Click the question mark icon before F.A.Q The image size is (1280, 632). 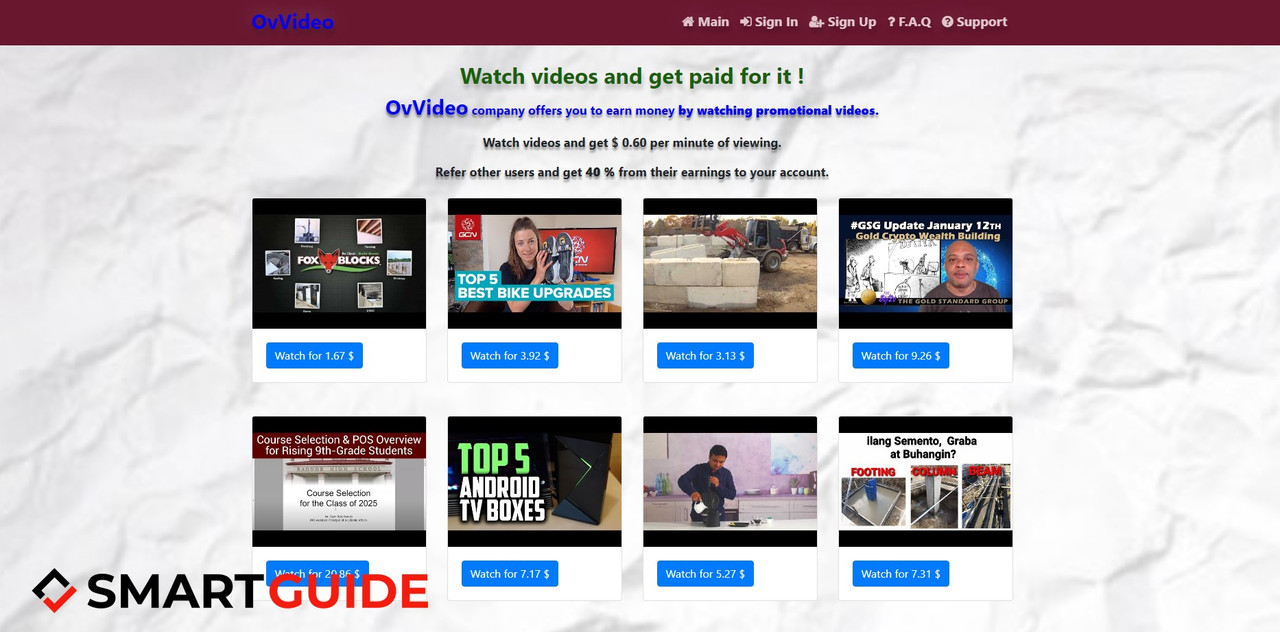tap(891, 22)
